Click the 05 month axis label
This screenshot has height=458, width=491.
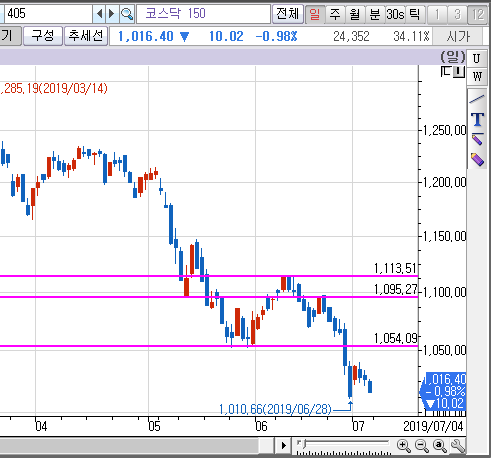(154, 426)
